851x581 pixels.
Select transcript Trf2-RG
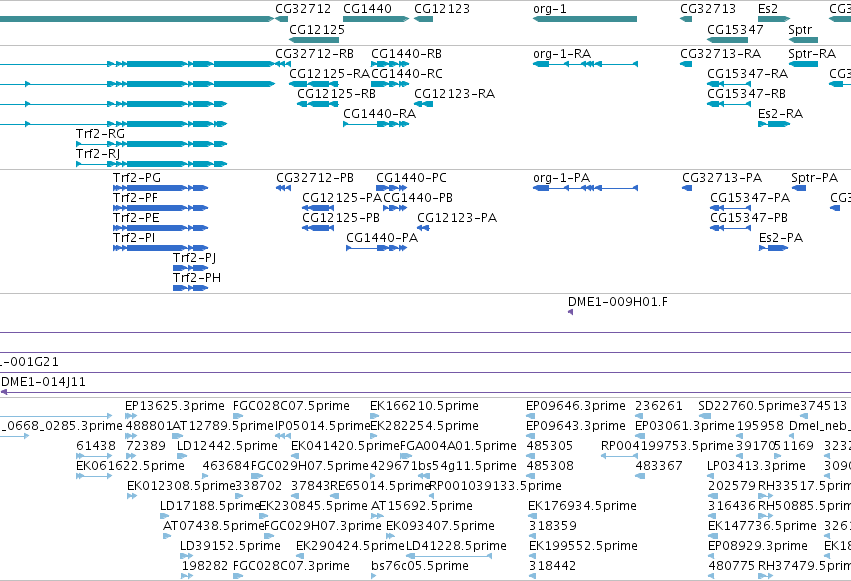[x=100, y=134]
